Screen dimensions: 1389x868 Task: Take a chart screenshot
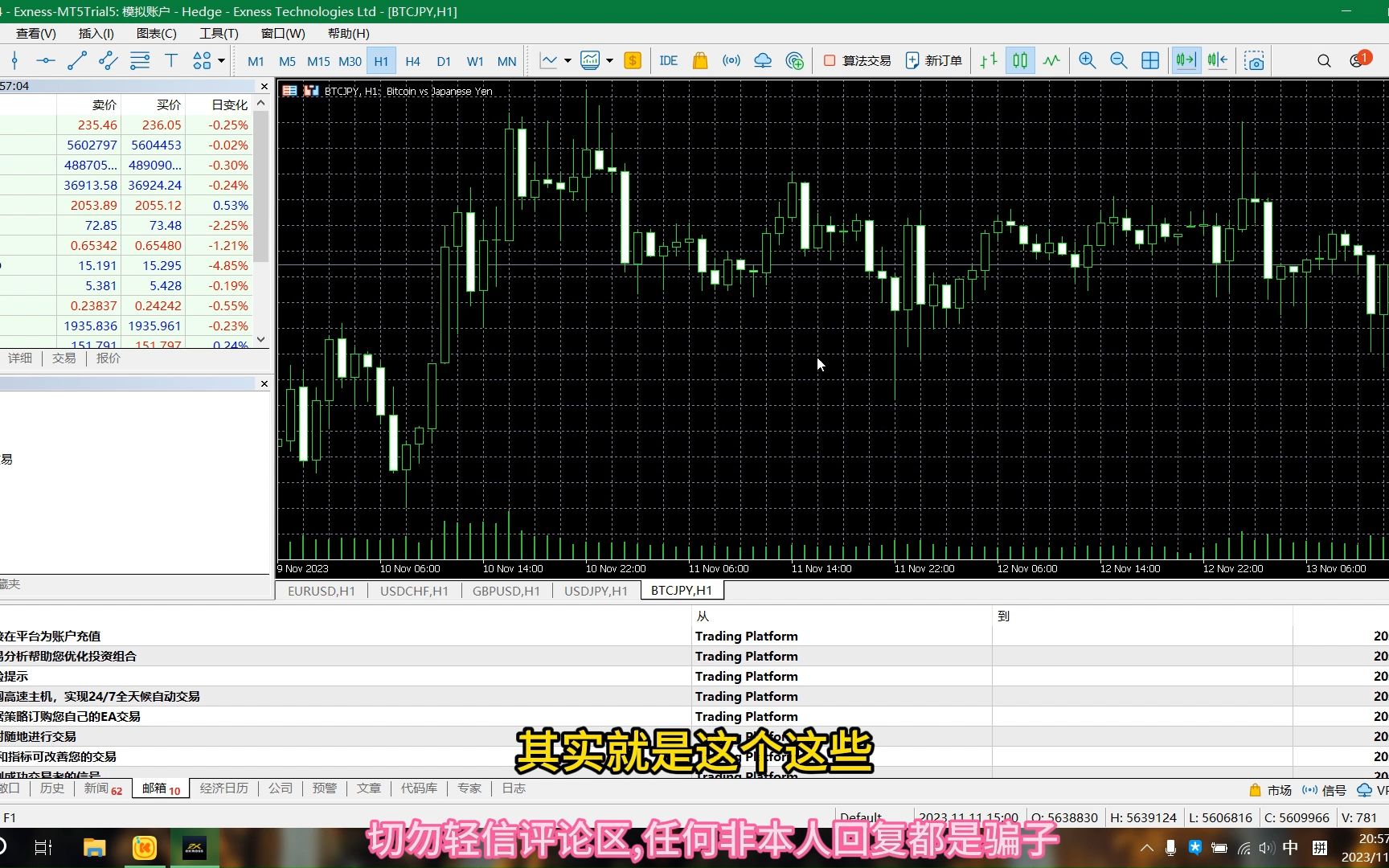pyautogui.click(x=1254, y=60)
